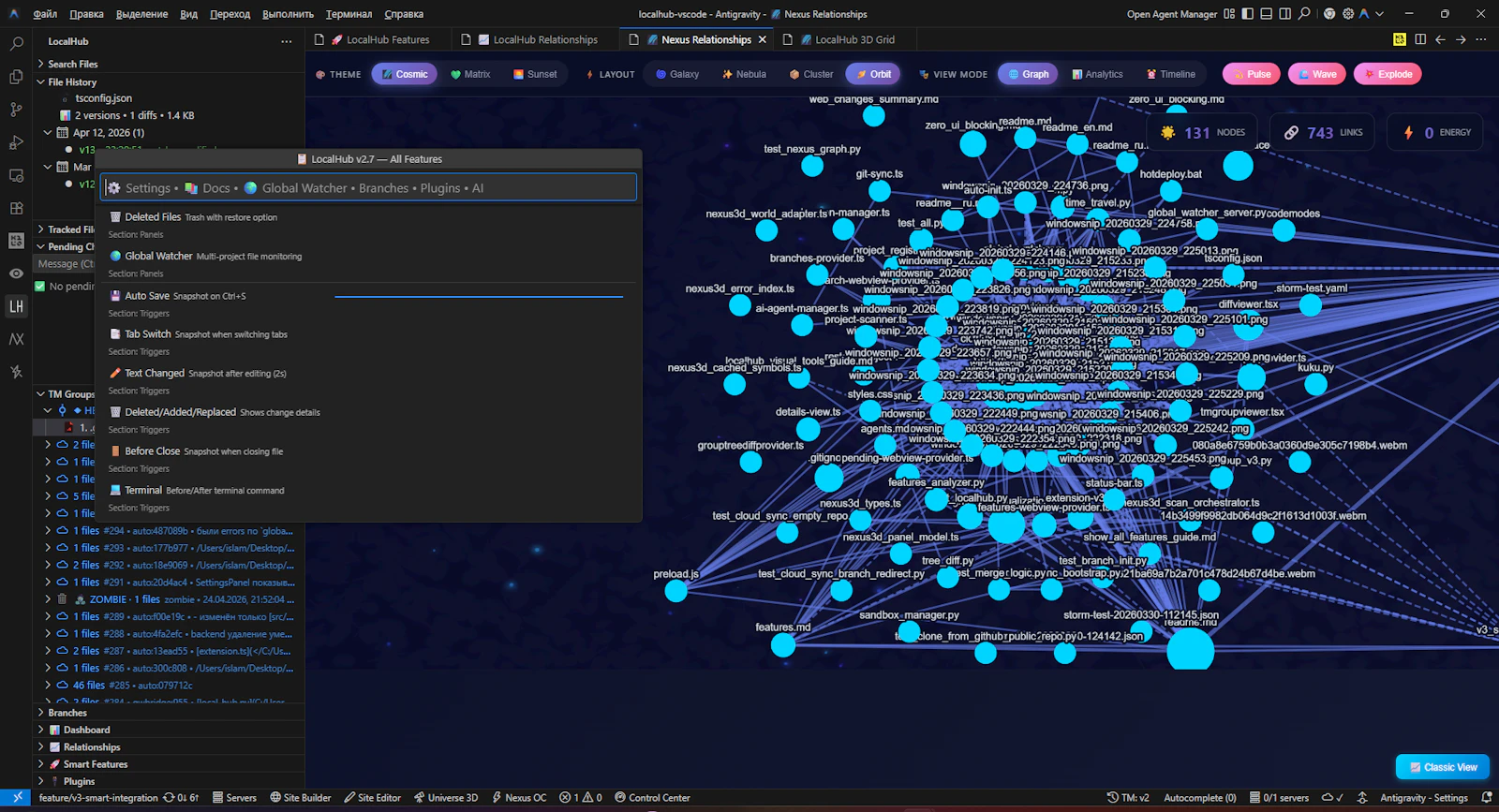Screen dimensions: 1499x812
Task: Navigate forward with the right arrow
Action: tap(1461, 39)
